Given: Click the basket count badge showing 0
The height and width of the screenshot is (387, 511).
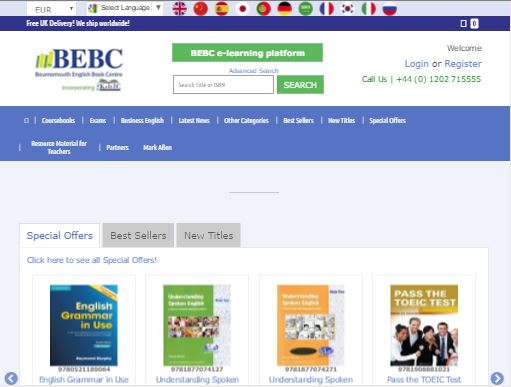Looking at the screenshot, I should click(474, 23).
